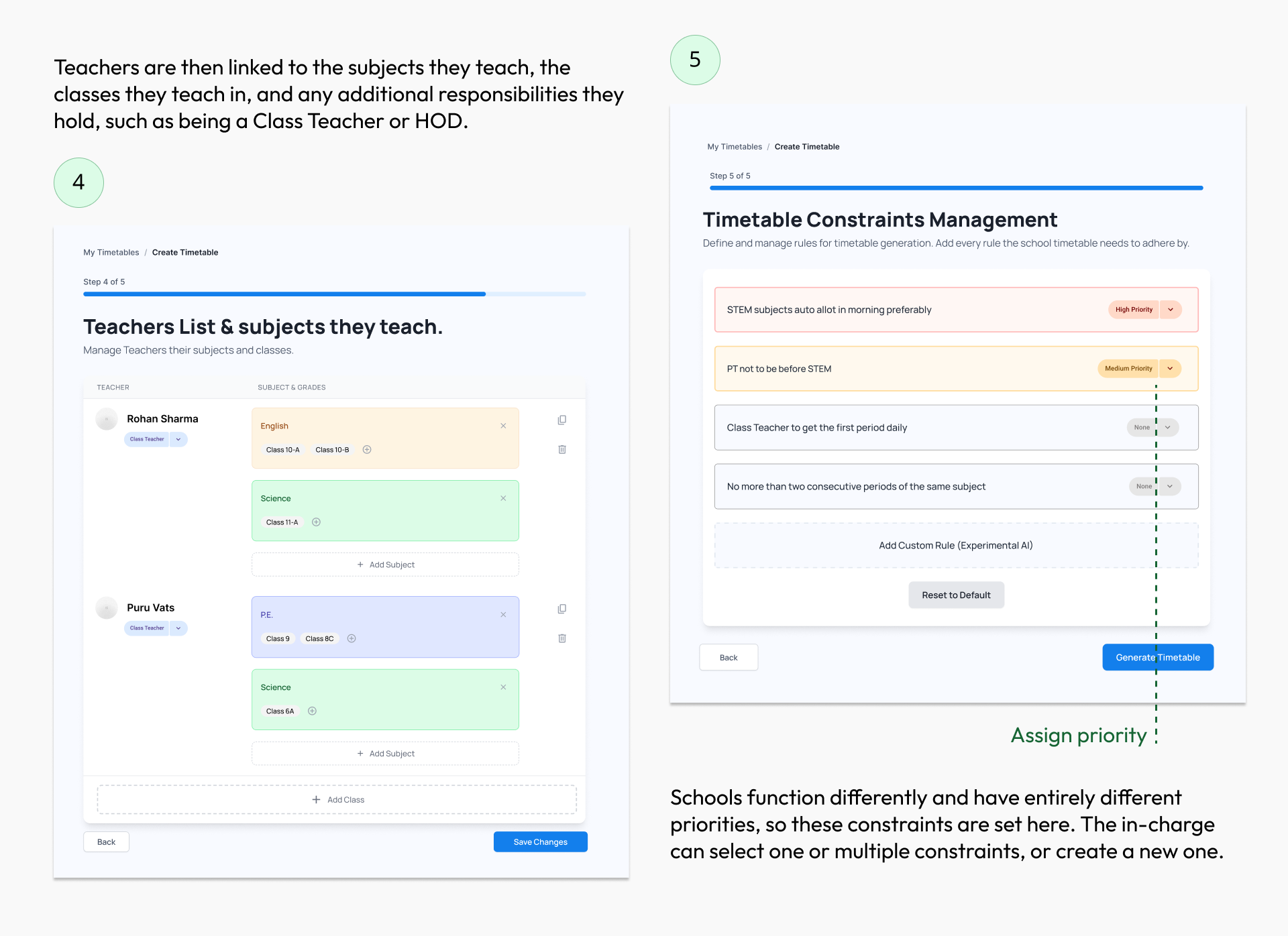This screenshot has height=936, width=1288.
Task: Click Class Teacher badge under Rohan Sharma
Action: 147,439
